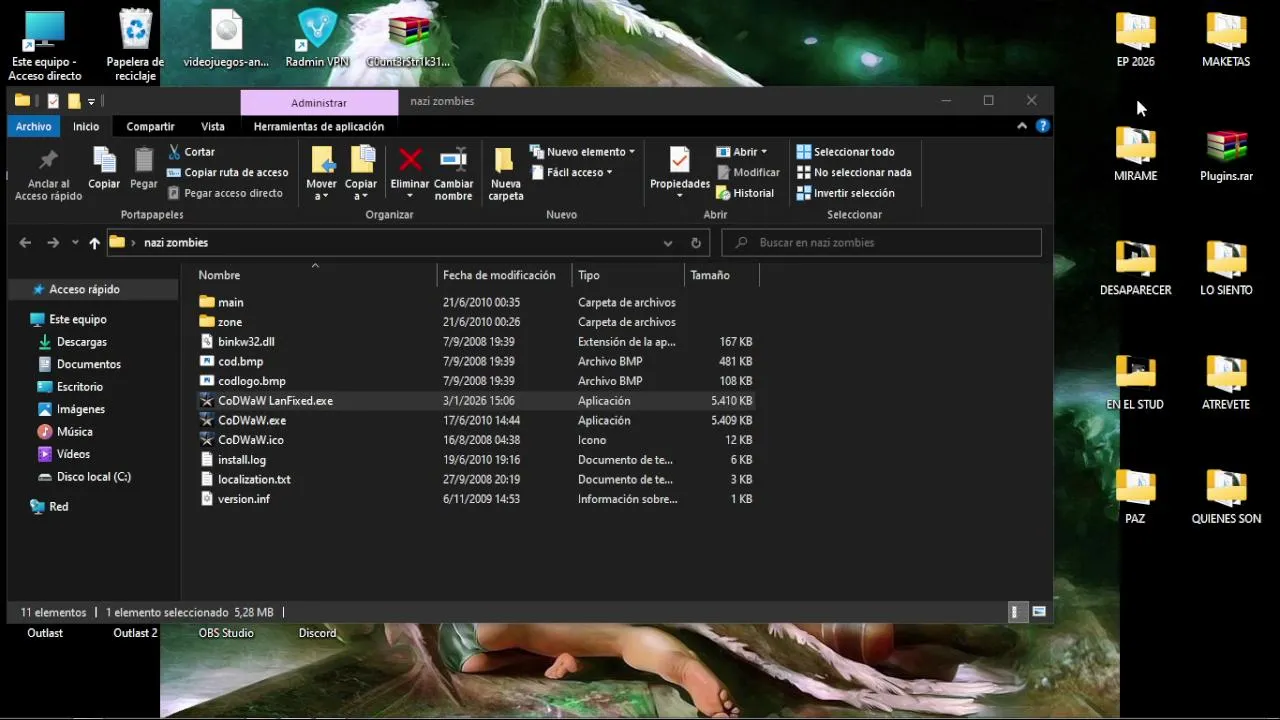Select Papelera de reciclaje desktop icon
Image resolution: width=1280 pixels, height=720 pixels.
[x=135, y=45]
